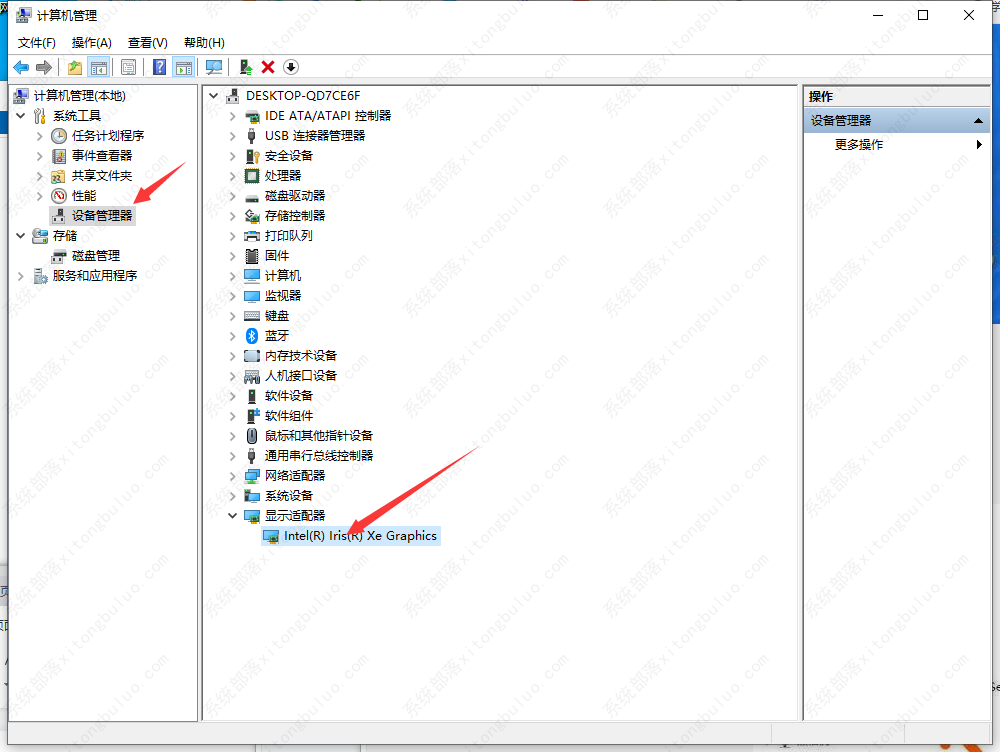Open 更多操作 in the actions pane

[859, 145]
